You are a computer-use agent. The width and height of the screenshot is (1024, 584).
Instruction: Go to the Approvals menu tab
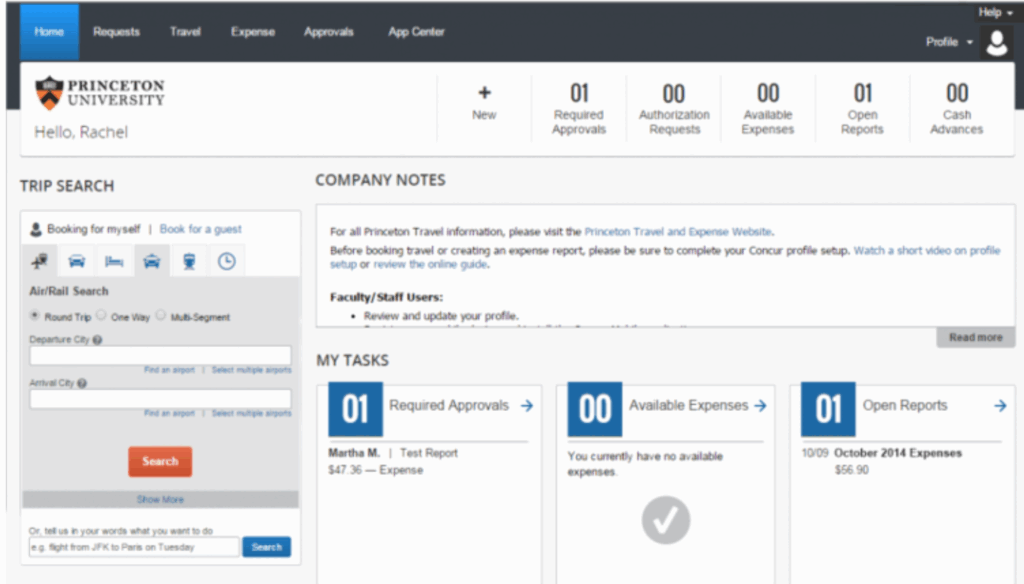(329, 32)
